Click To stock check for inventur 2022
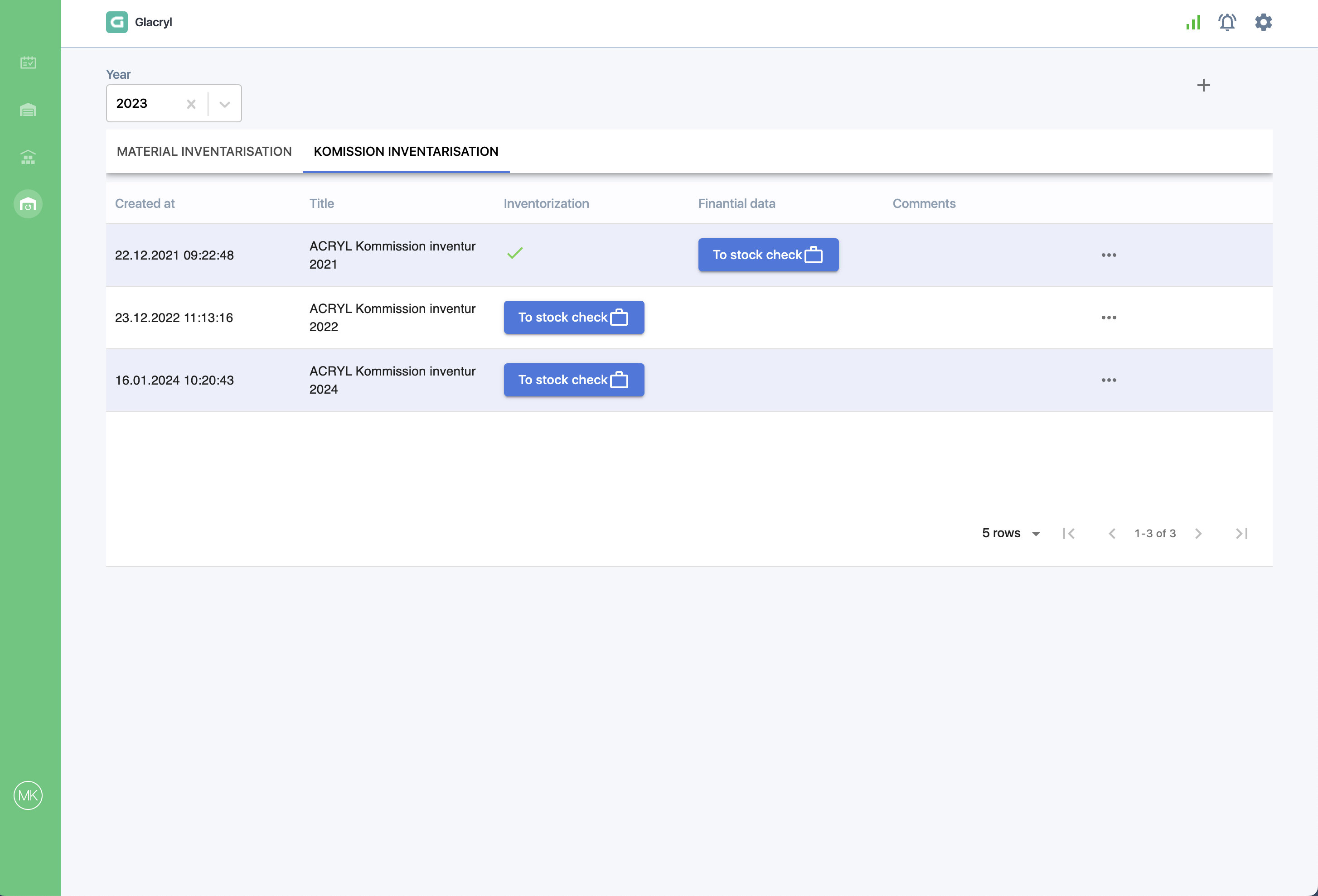 coord(574,318)
